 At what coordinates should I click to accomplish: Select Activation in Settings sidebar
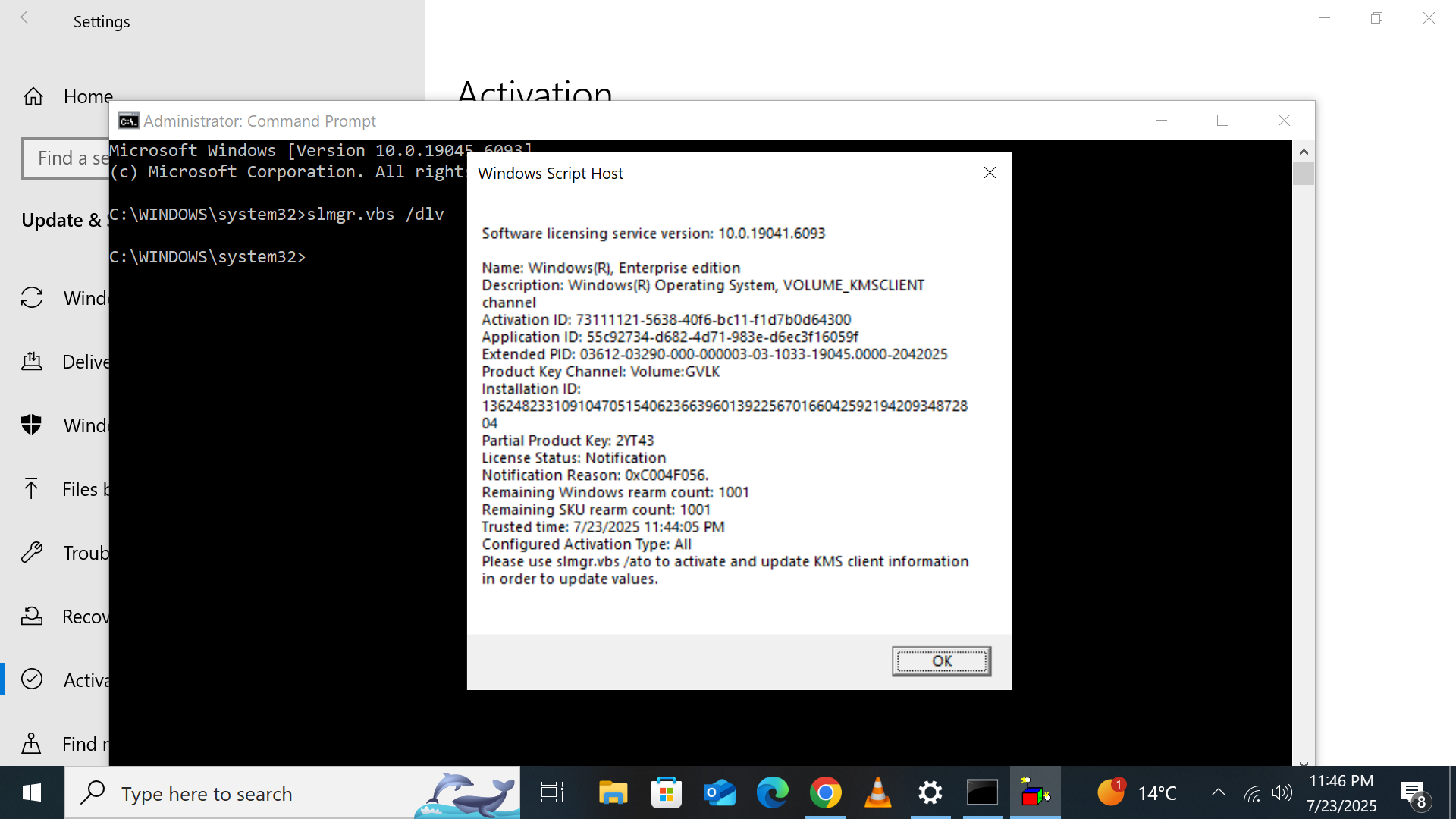(x=65, y=680)
